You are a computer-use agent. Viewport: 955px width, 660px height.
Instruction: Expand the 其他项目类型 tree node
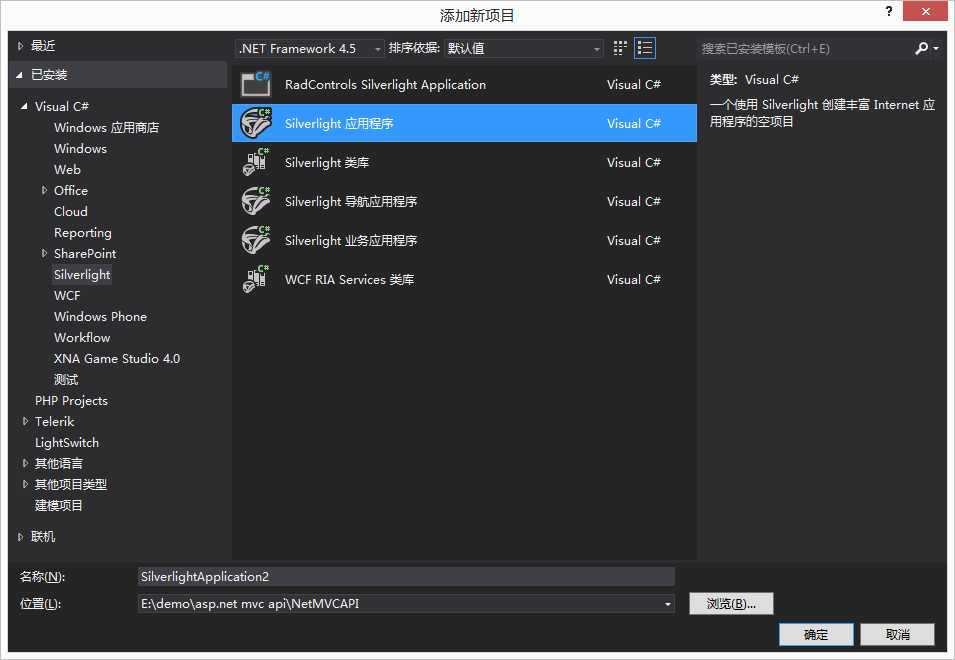click(25, 484)
